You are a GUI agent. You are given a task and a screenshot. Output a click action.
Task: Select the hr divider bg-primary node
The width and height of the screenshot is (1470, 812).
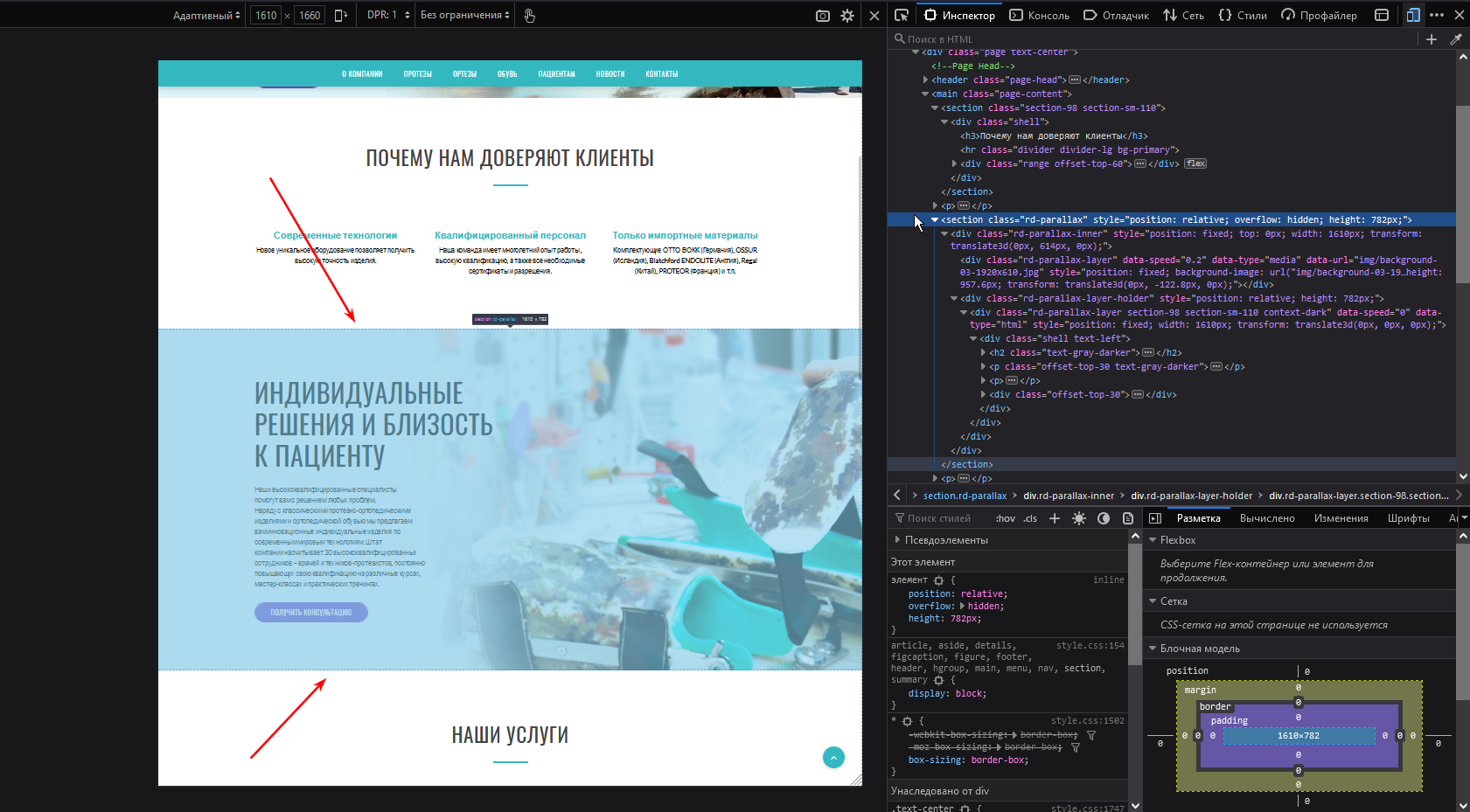coord(1069,150)
